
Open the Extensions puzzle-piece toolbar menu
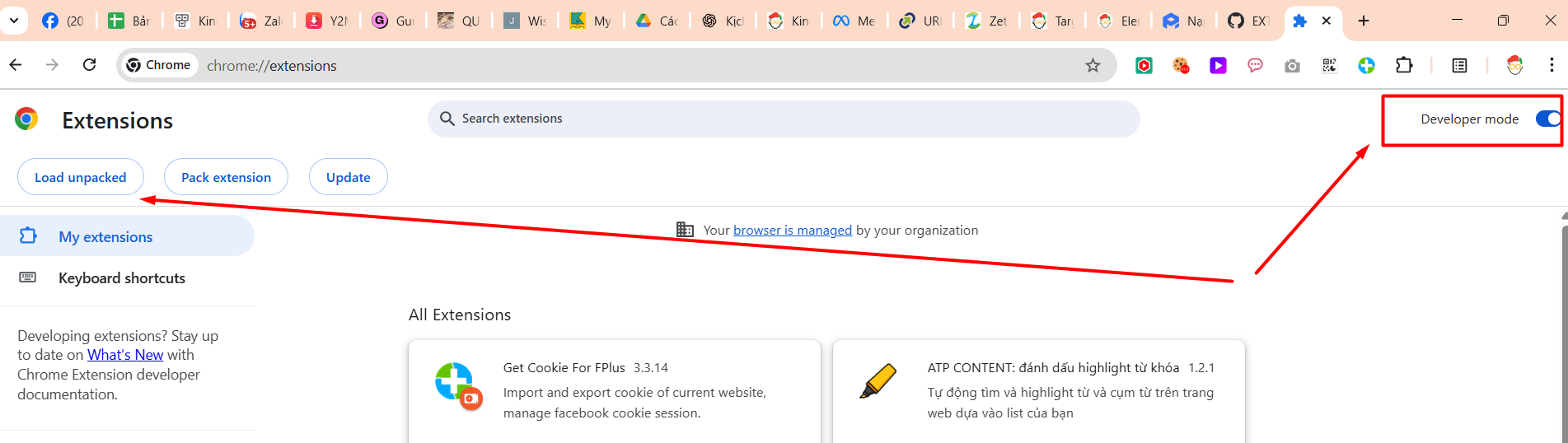click(1404, 65)
